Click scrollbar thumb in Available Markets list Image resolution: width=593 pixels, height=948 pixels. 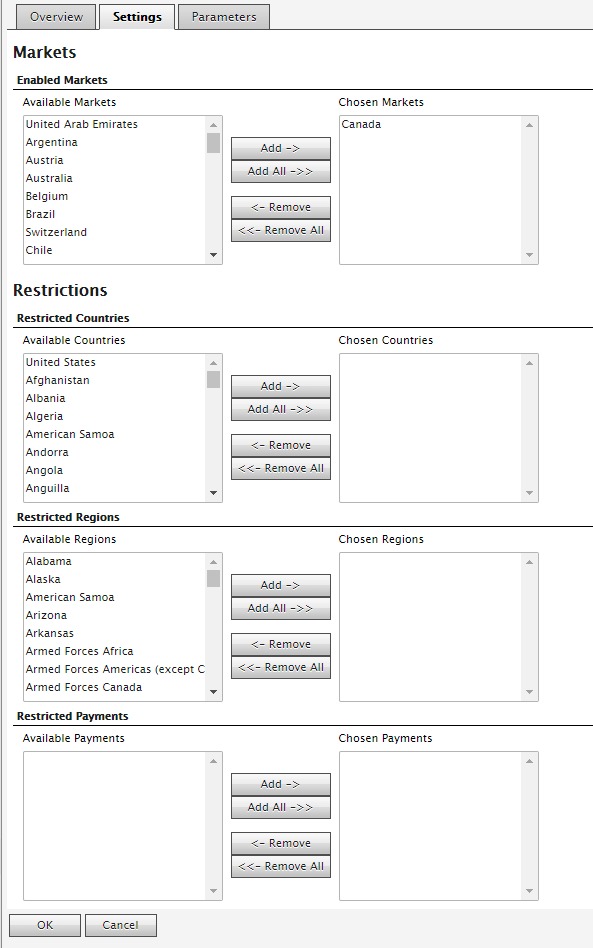pyautogui.click(x=213, y=143)
